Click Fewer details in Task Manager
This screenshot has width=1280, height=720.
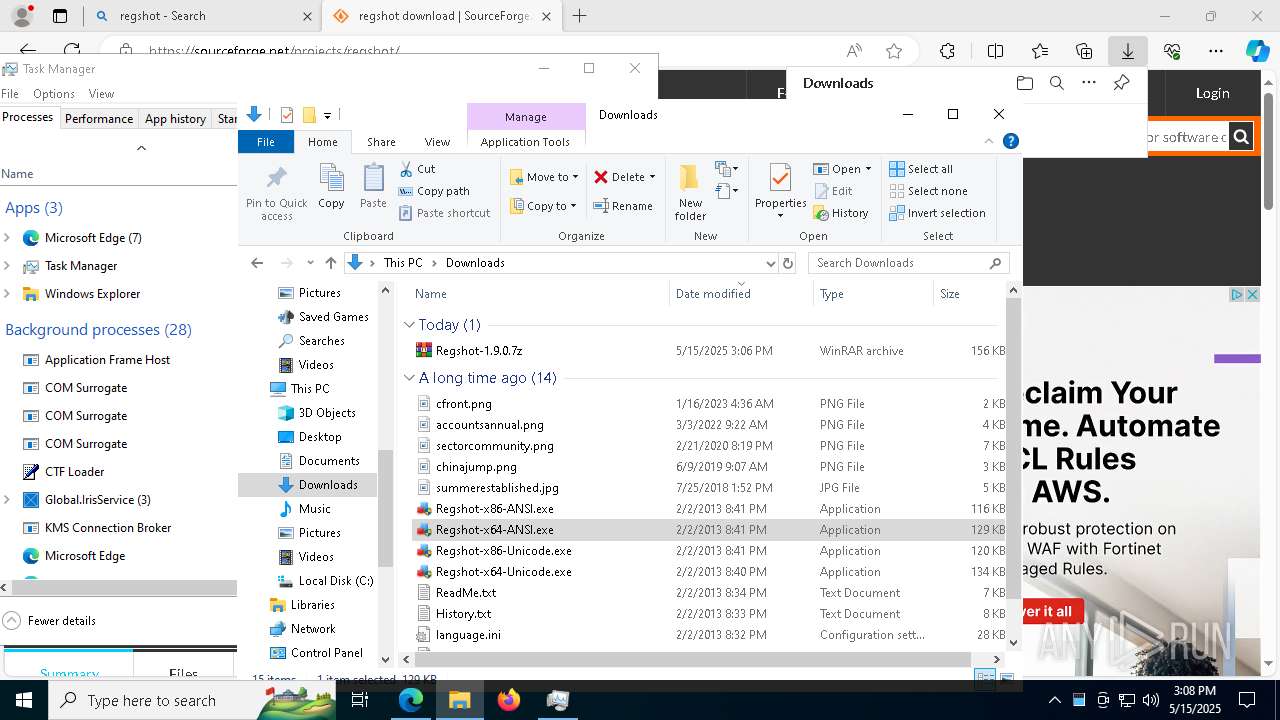tap(51, 620)
